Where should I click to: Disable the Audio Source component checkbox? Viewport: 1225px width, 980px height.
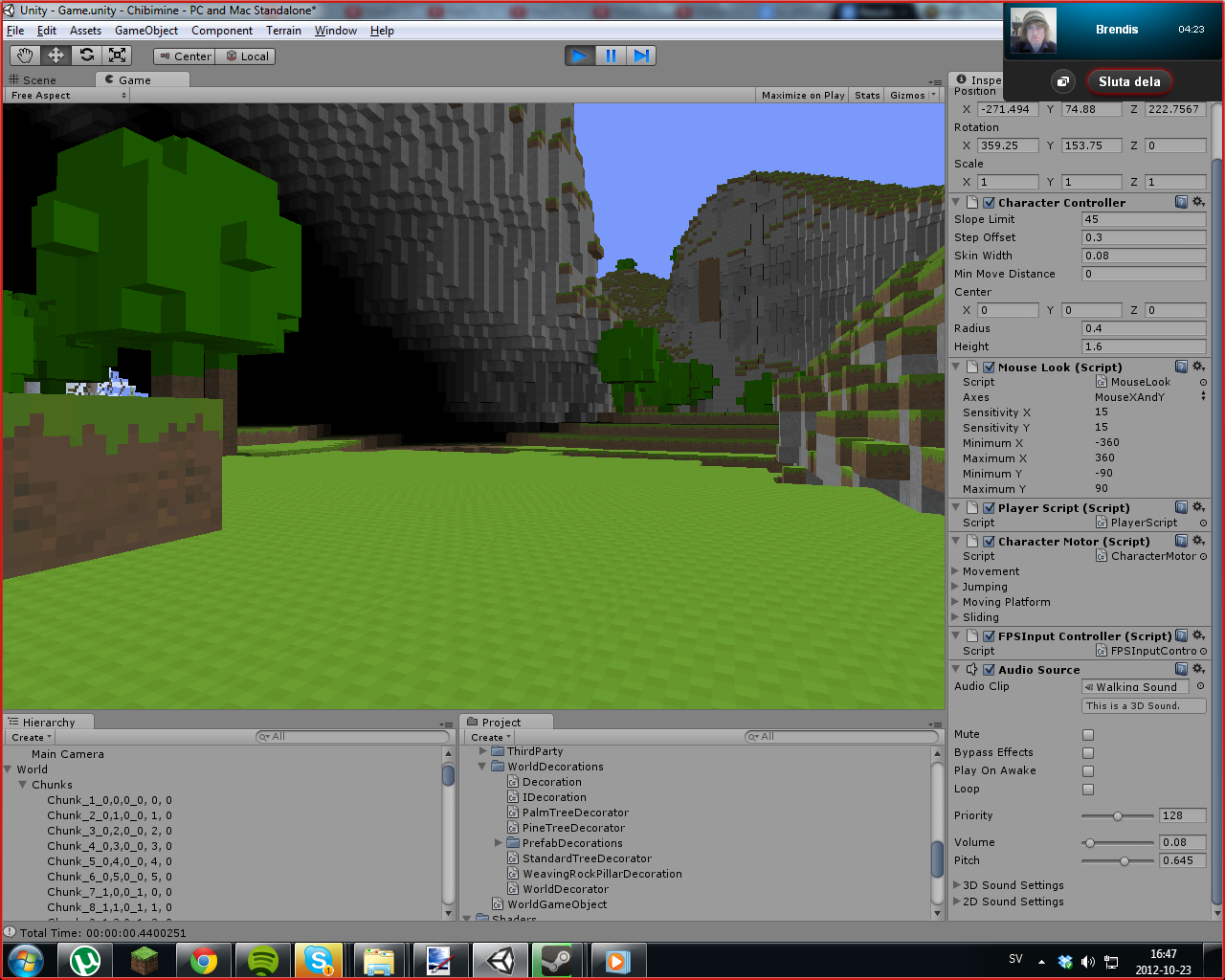[x=989, y=670]
